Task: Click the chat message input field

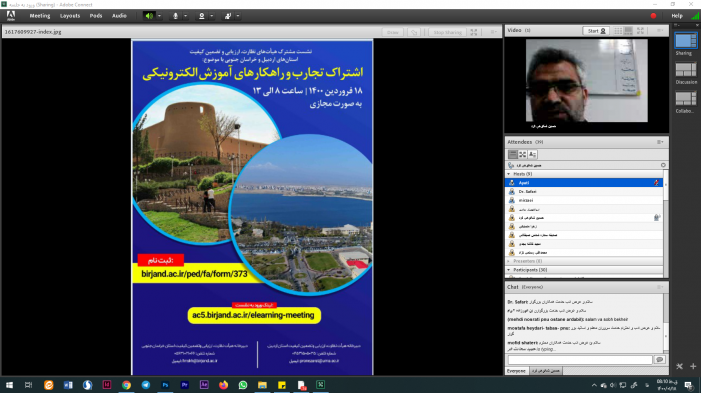Action: 580,359
